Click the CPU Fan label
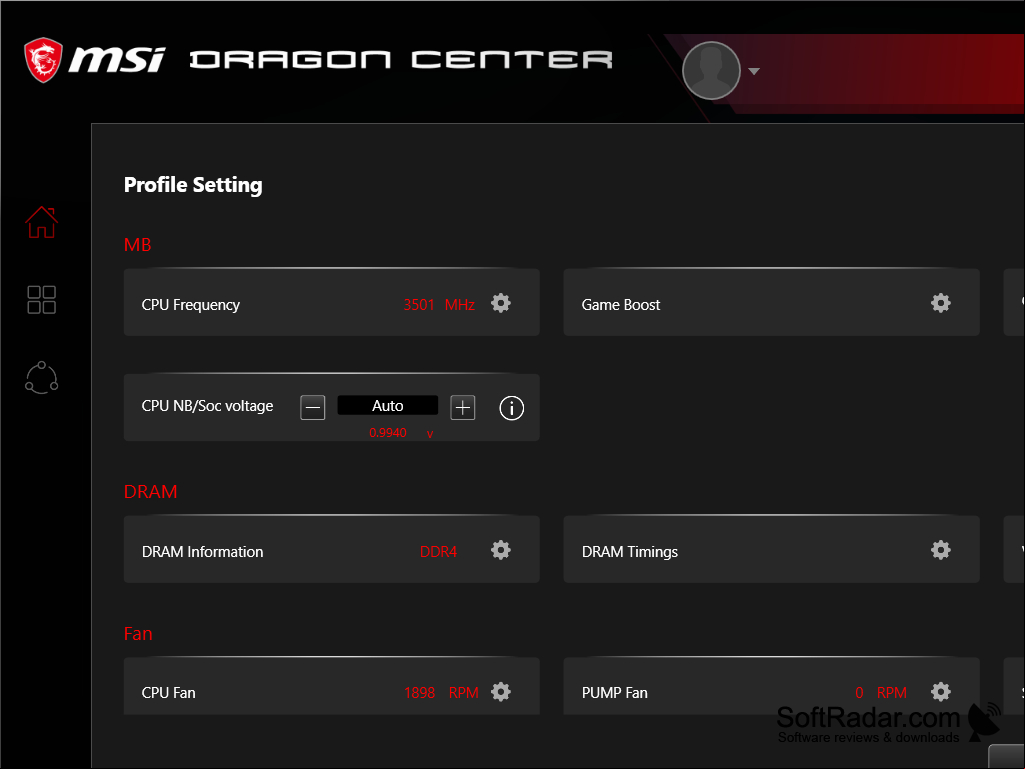Screen dimensions: 1025x769 [x=169, y=693]
